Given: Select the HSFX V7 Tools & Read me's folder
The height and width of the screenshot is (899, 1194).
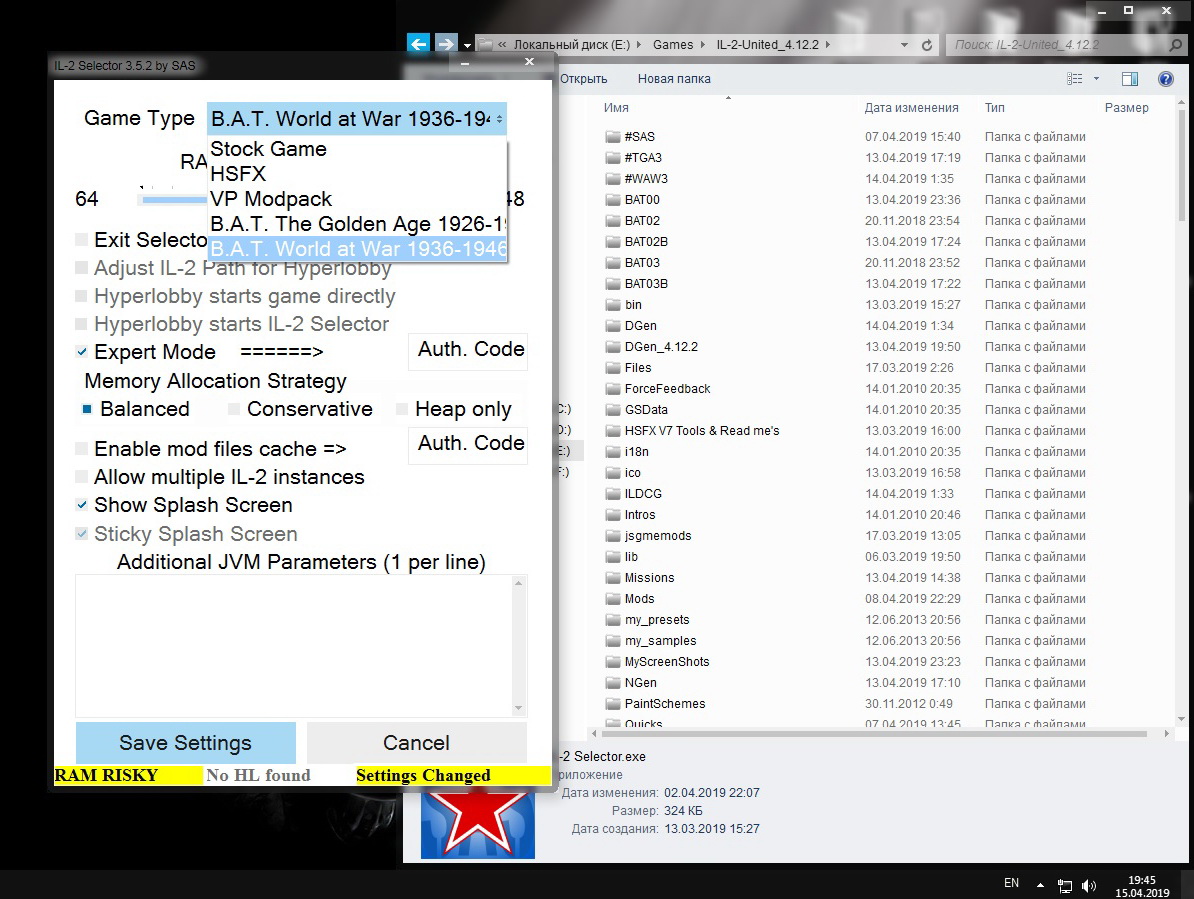Looking at the screenshot, I should coord(701,431).
